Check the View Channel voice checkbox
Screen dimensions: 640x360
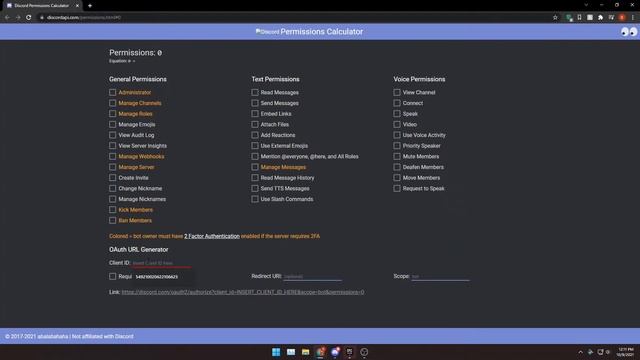pyautogui.click(x=397, y=93)
